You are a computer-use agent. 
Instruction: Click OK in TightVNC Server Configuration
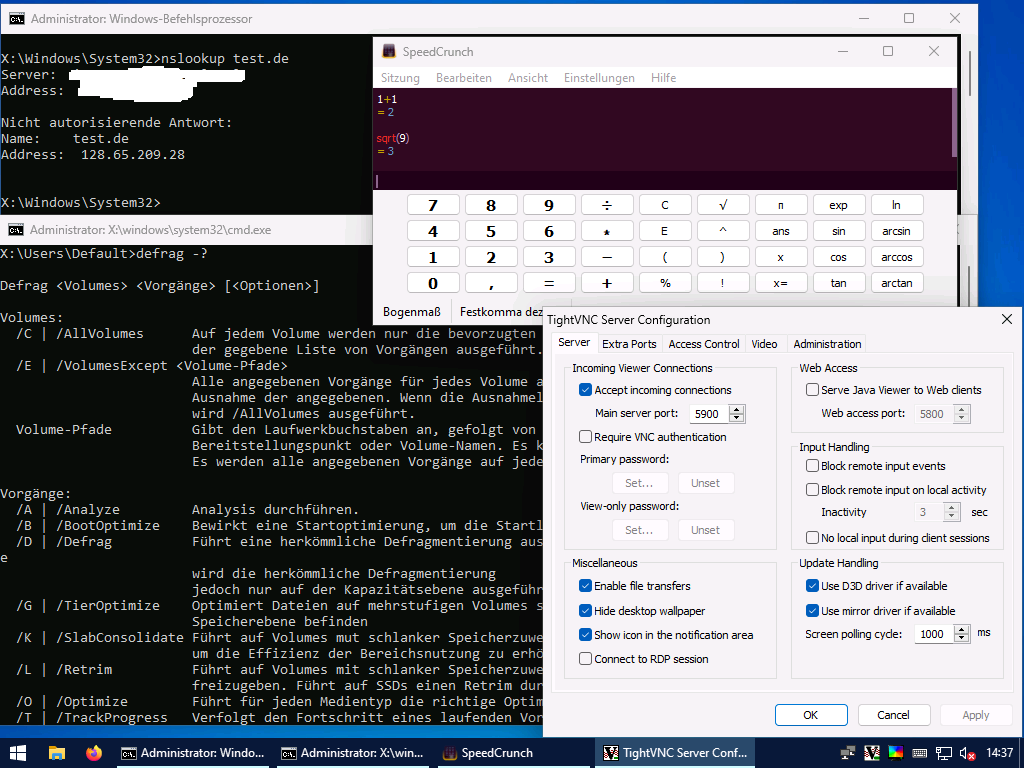point(810,715)
